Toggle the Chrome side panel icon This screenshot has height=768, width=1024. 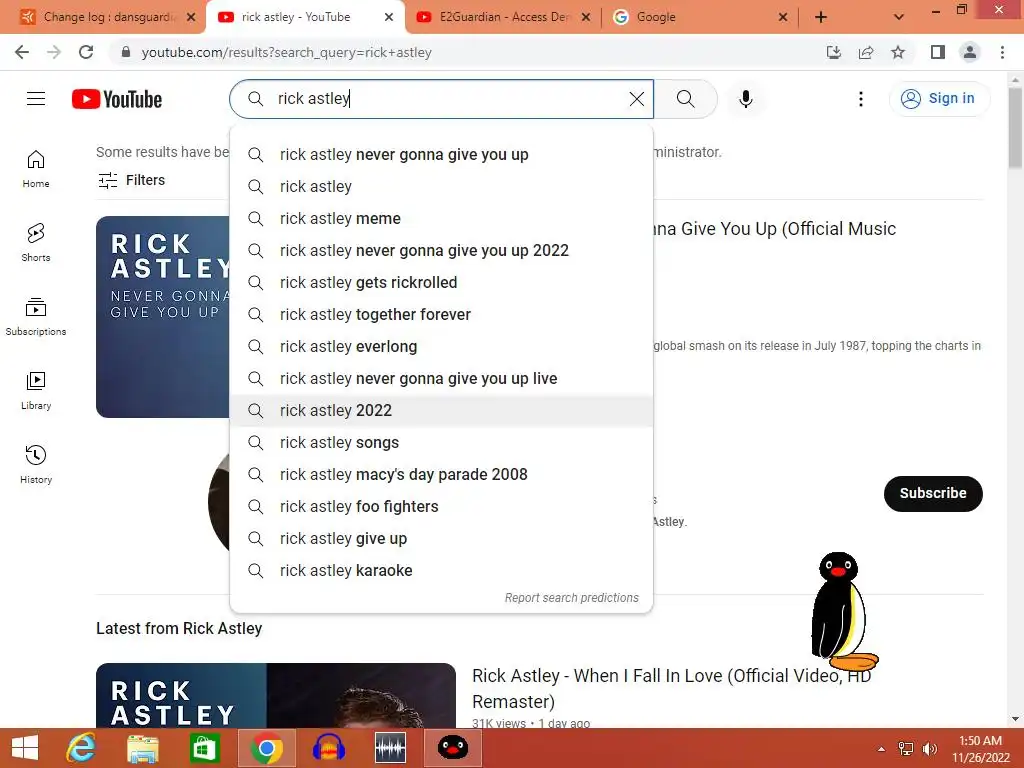pos(938,52)
